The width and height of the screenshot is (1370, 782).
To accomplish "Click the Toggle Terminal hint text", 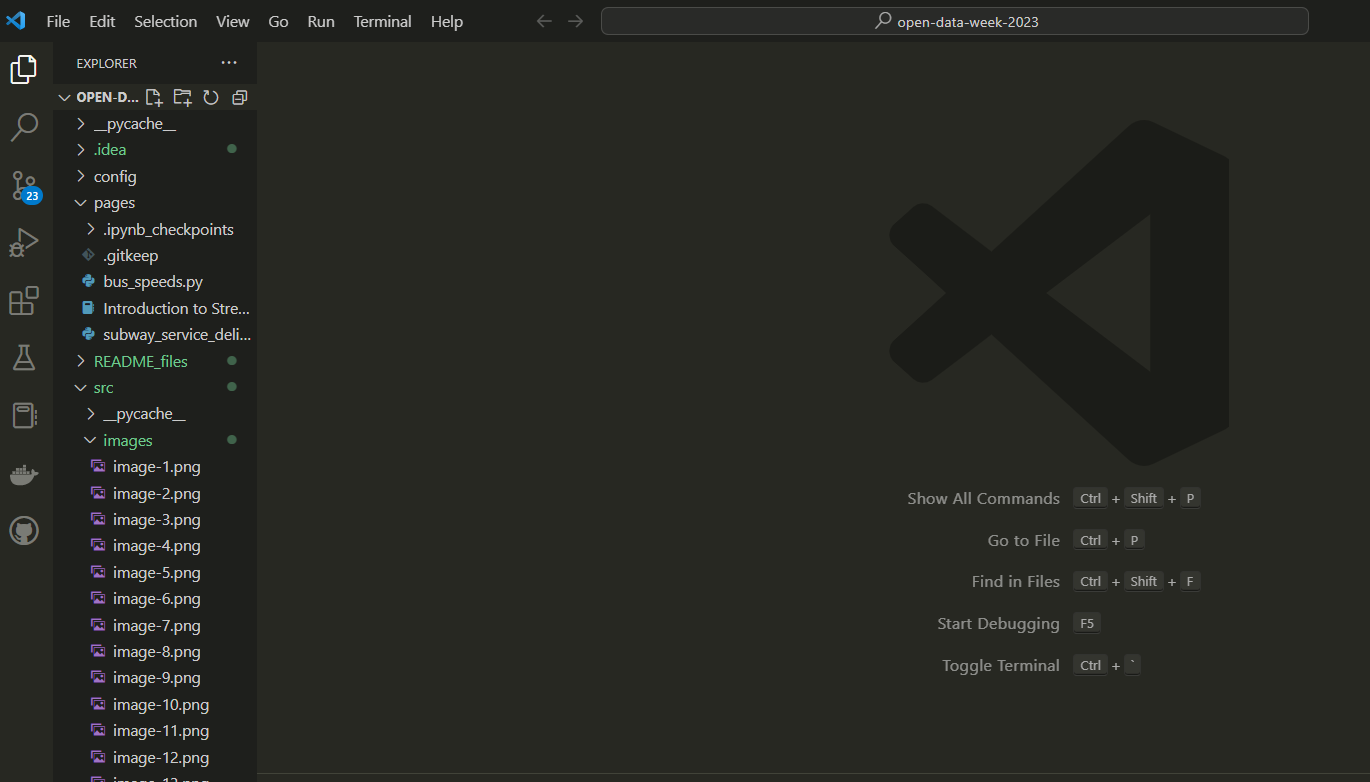I will tap(1000, 665).
